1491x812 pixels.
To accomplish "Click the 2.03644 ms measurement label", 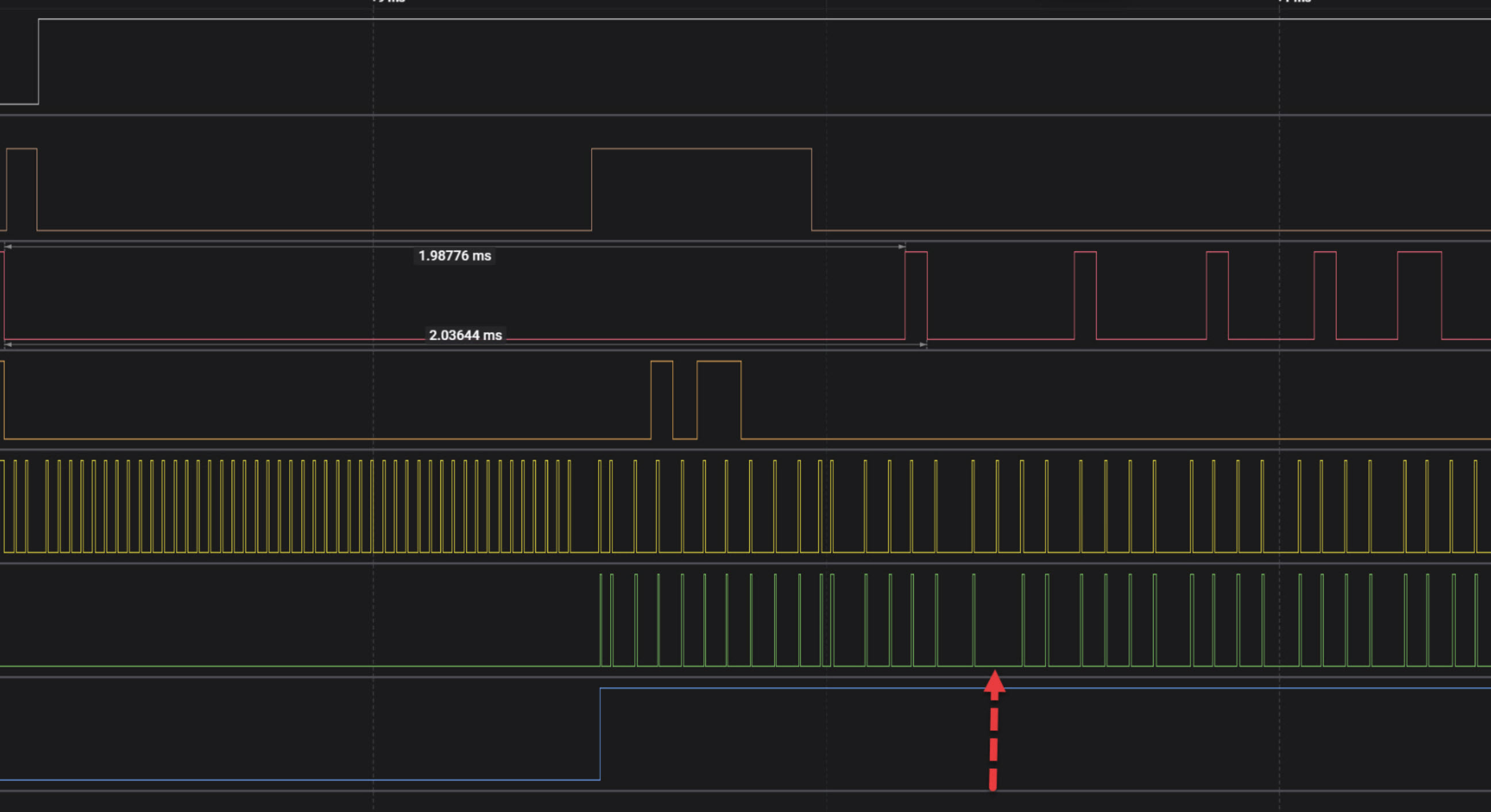I will click(x=465, y=335).
